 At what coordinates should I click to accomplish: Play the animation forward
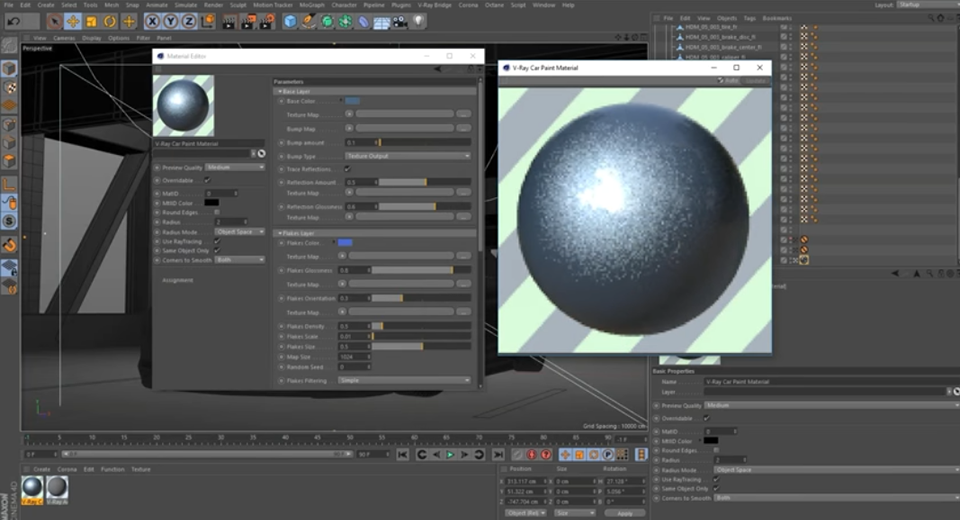pyautogui.click(x=450, y=454)
